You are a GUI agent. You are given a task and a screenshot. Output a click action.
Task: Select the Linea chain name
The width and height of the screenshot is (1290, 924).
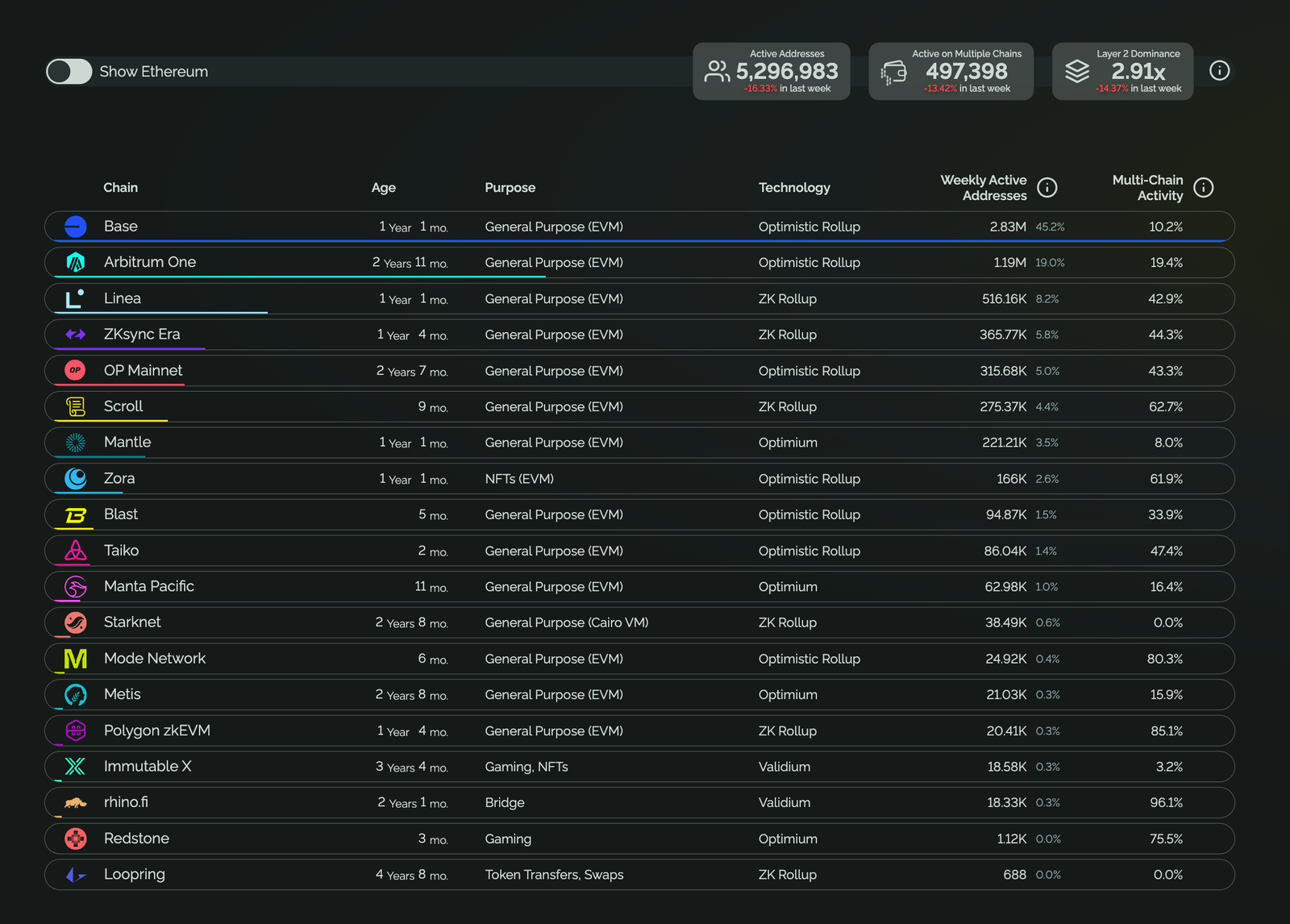[x=123, y=298]
